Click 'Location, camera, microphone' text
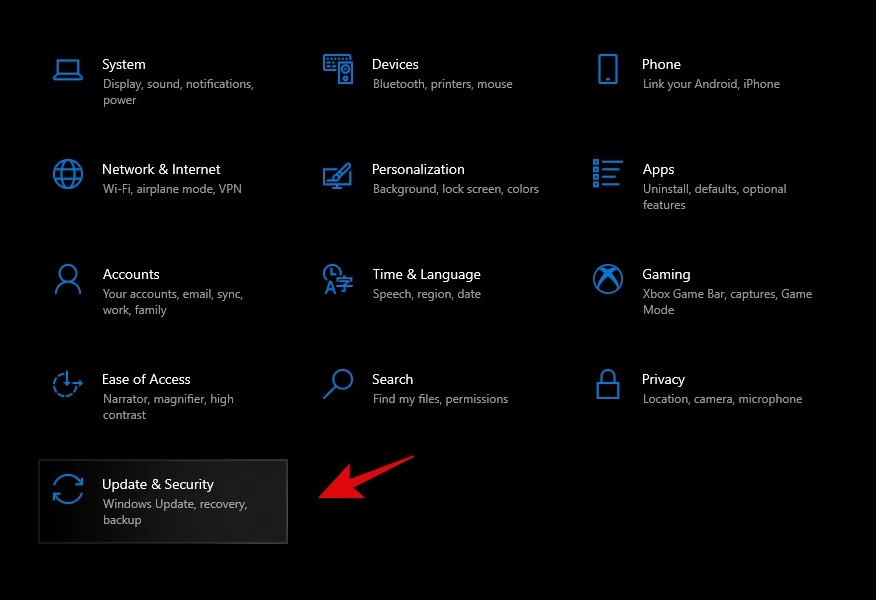 click(x=722, y=399)
